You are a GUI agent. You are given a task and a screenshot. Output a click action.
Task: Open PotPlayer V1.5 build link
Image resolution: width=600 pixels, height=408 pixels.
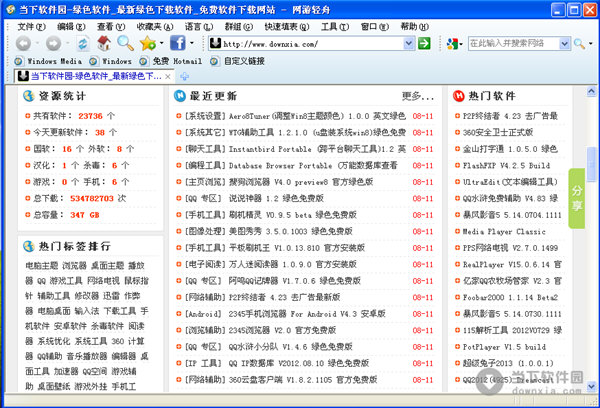click(504, 347)
